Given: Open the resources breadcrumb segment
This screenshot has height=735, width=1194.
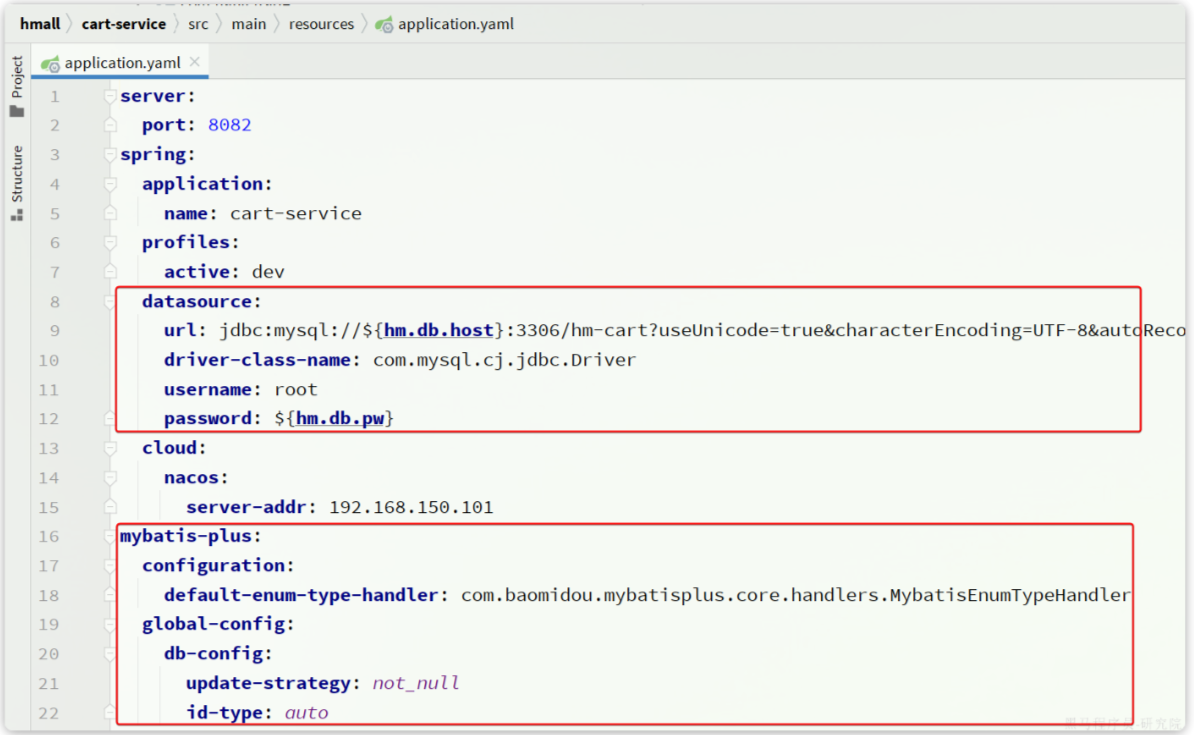Looking at the screenshot, I should pos(321,24).
